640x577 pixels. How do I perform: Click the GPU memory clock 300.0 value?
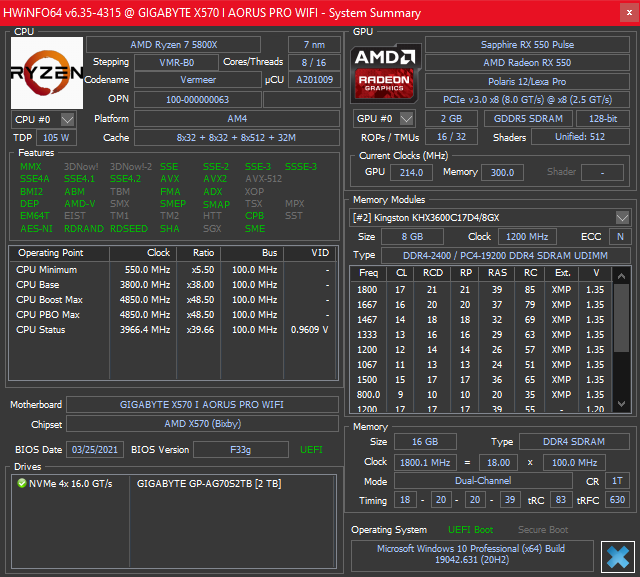pos(502,173)
